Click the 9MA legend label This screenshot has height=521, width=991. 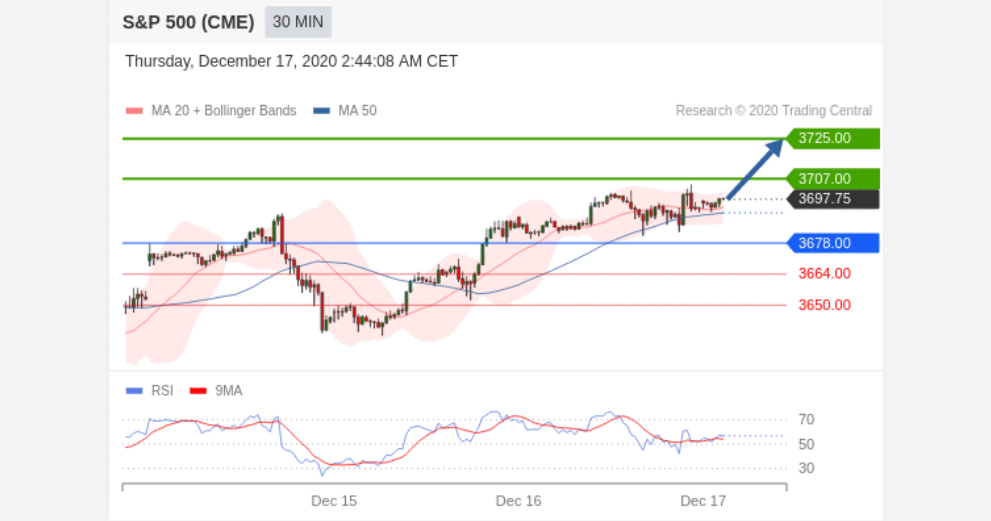click(x=229, y=391)
